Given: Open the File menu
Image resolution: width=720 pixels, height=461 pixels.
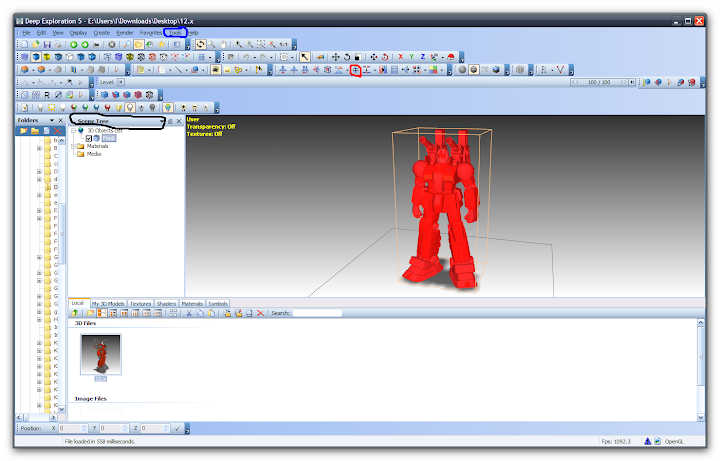Looking at the screenshot, I should (x=26, y=33).
